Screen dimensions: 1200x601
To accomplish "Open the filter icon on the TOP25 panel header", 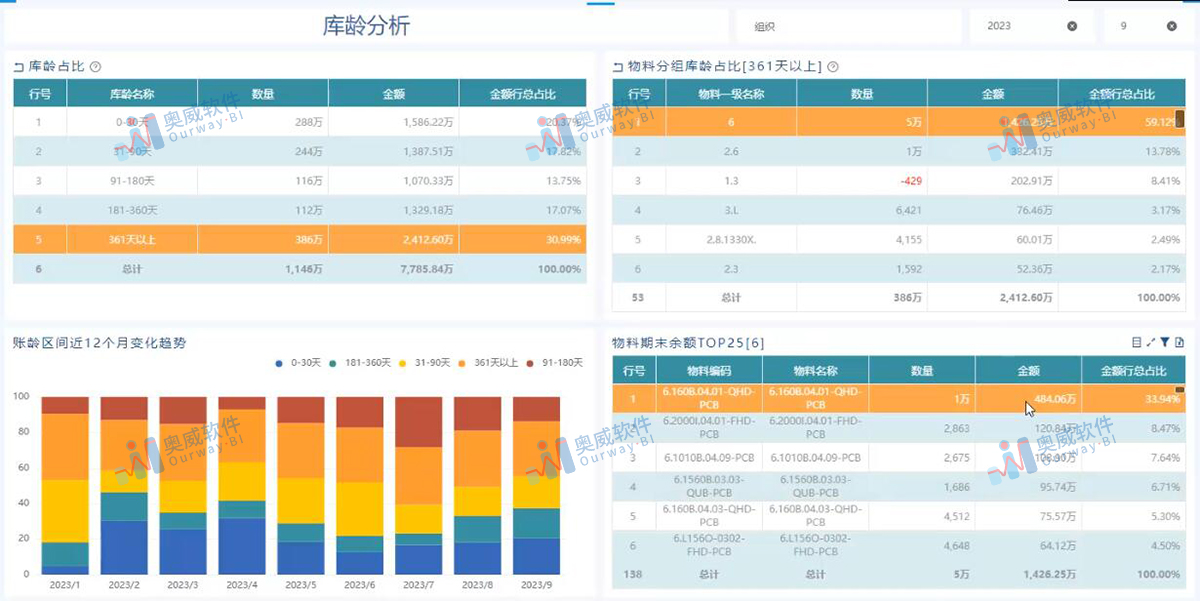I will pyautogui.click(x=1165, y=341).
